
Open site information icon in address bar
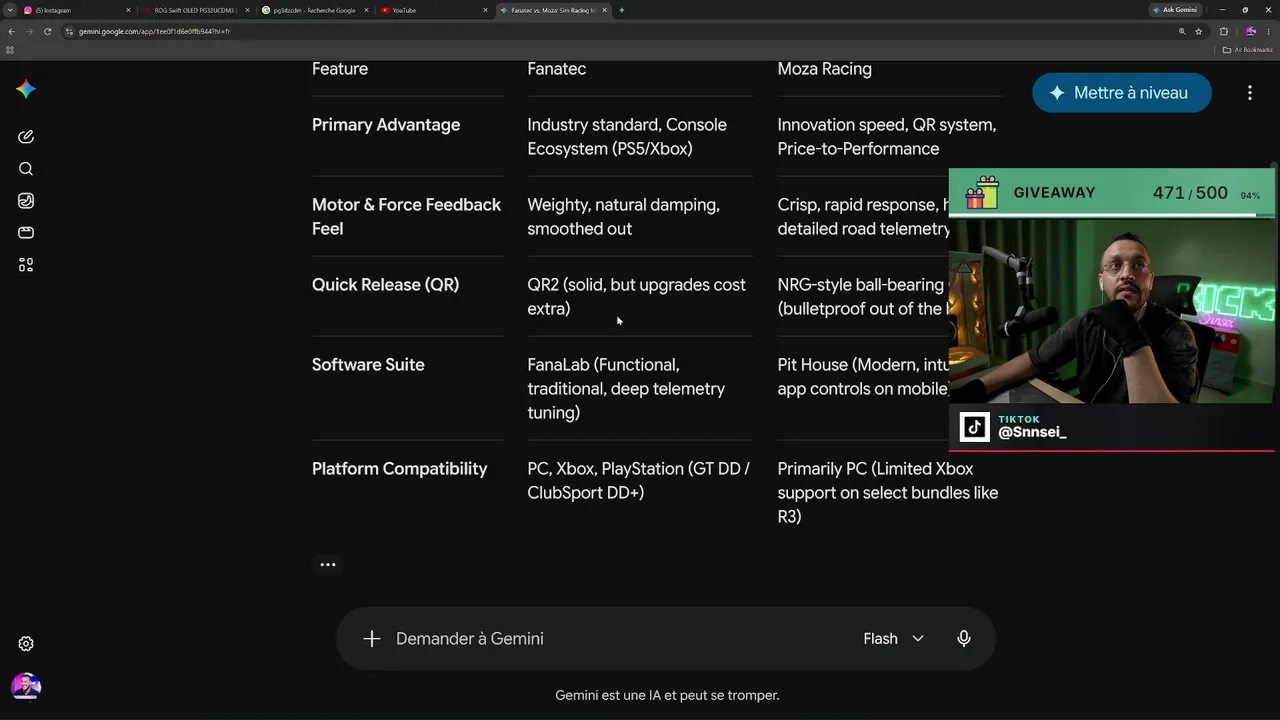coord(69,31)
